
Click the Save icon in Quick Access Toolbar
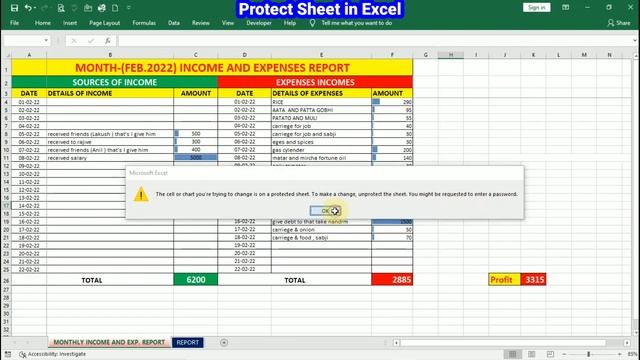coord(14,8)
